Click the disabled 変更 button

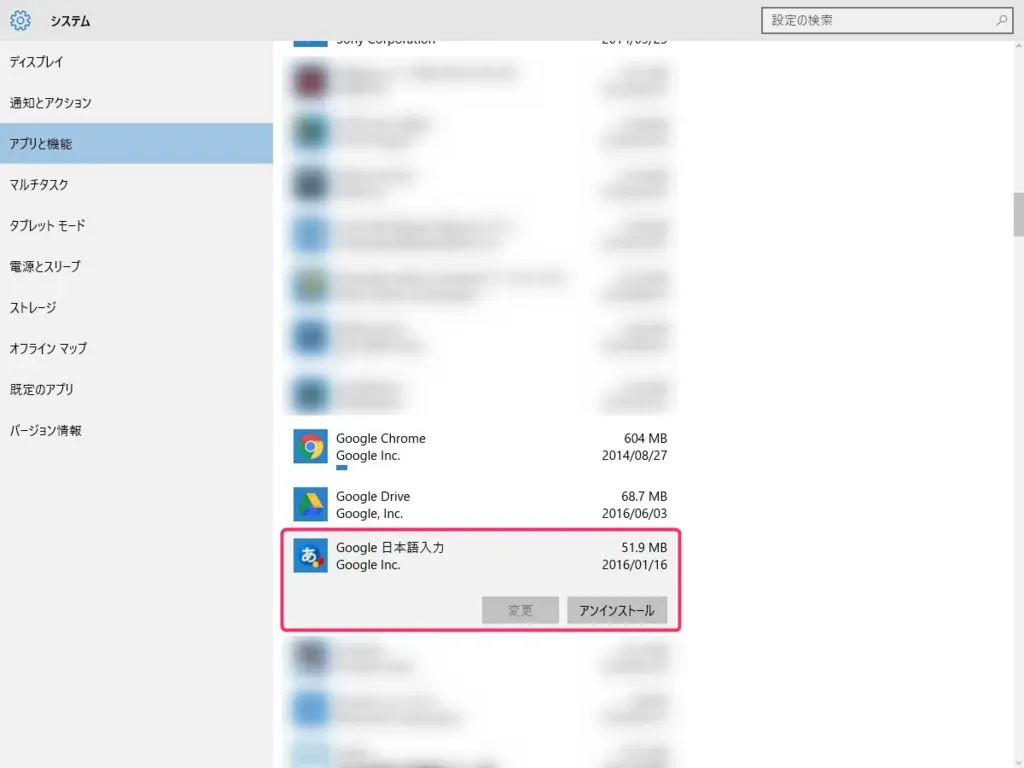[x=520, y=610]
